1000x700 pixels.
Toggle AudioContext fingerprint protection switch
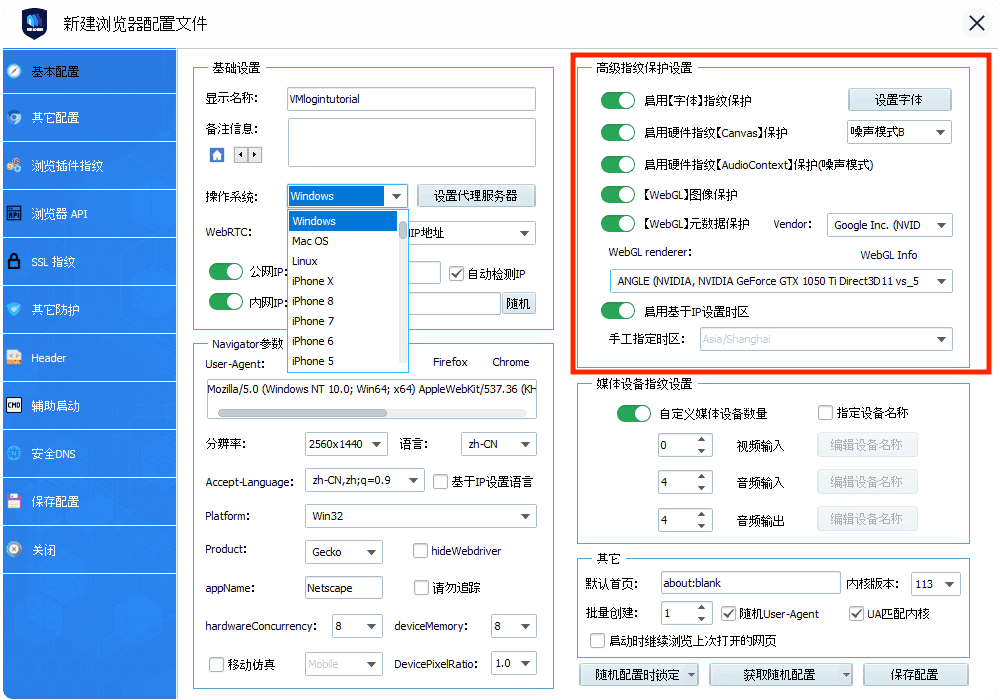pos(617,164)
